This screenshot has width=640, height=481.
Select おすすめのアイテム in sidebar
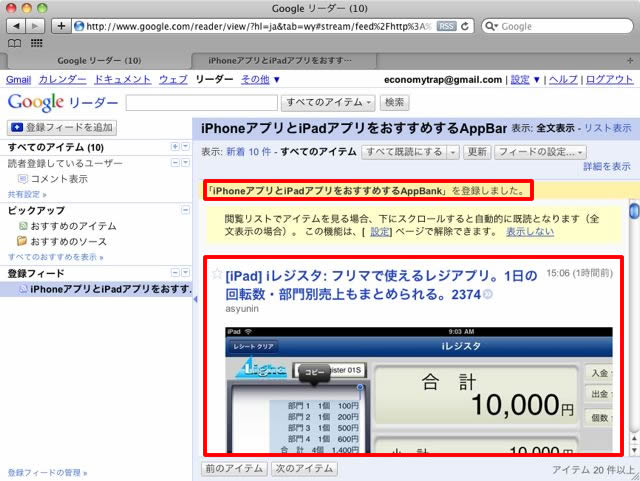click(x=73, y=226)
